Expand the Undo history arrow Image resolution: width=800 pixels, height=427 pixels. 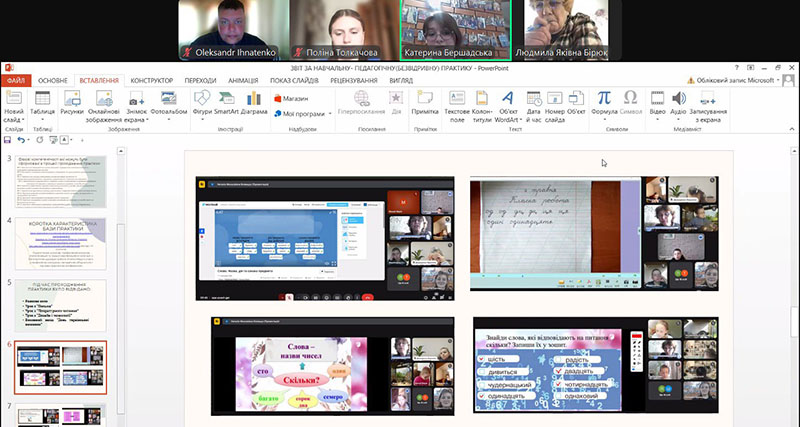(x=29, y=140)
